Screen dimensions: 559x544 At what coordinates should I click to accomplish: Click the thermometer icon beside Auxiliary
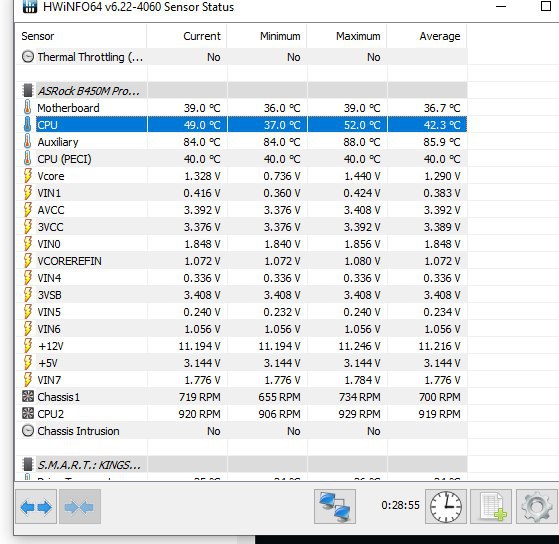click(27, 142)
